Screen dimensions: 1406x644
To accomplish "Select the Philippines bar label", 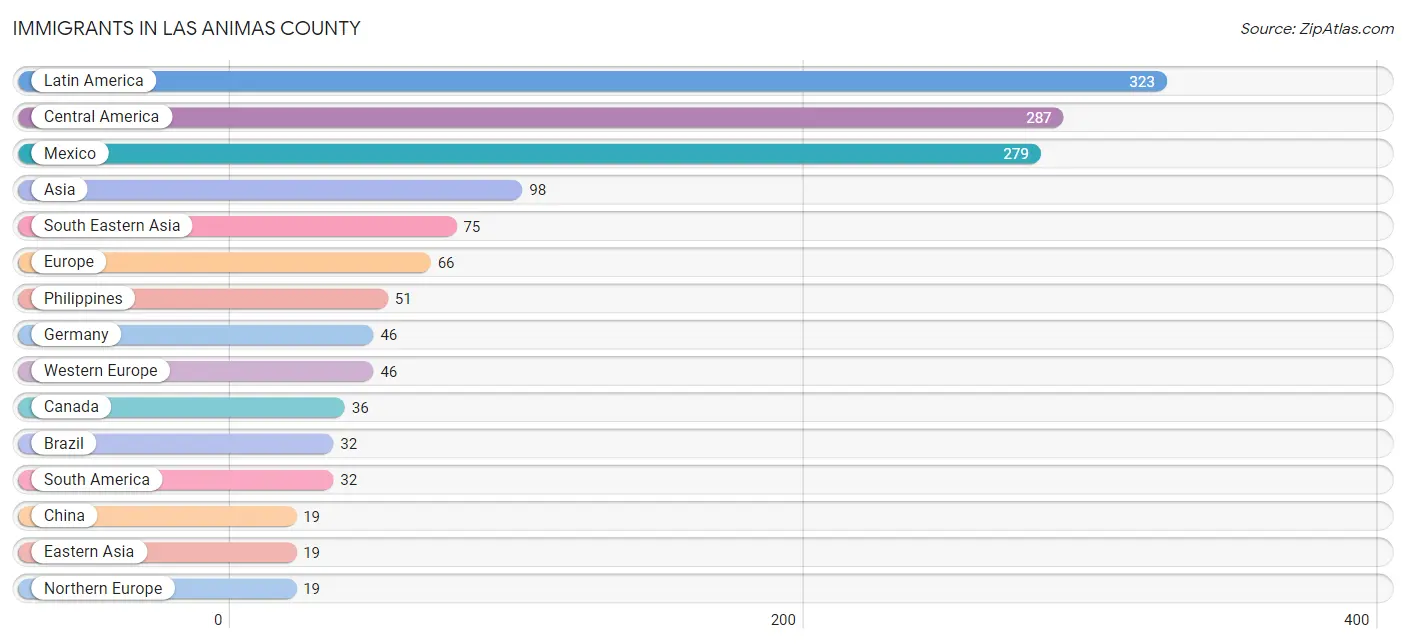I will coord(83,299).
